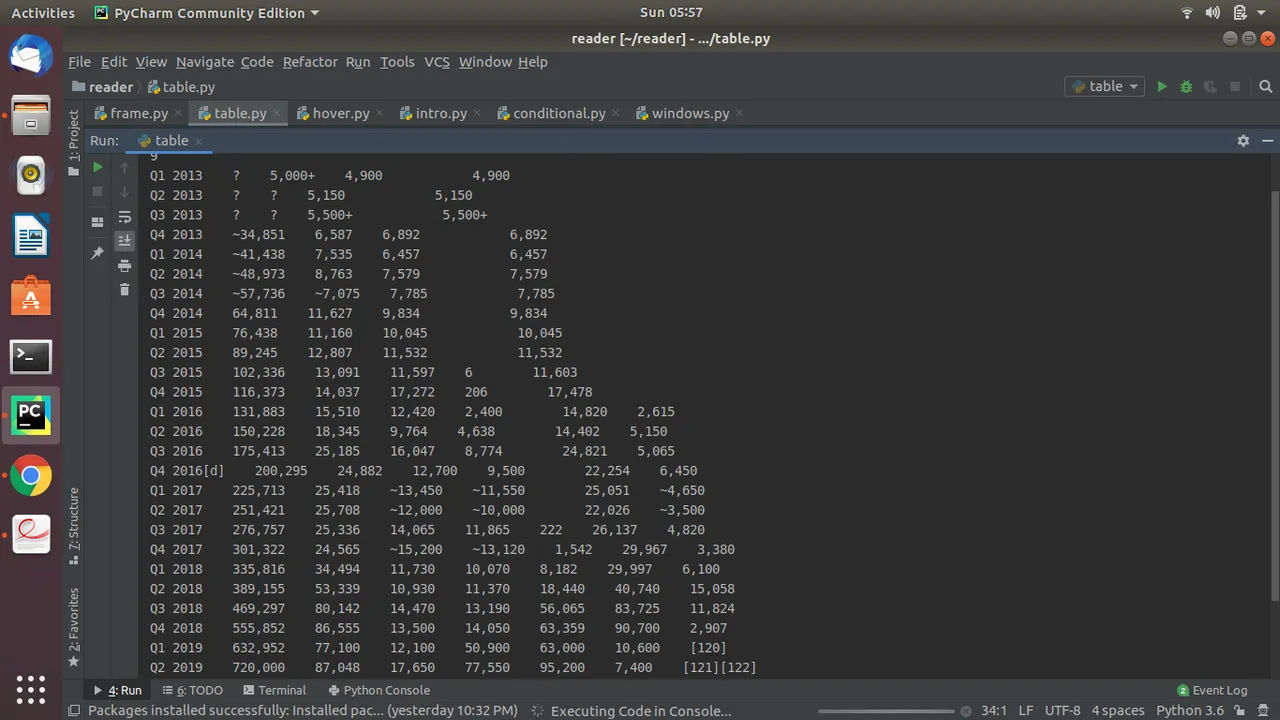1280x720 pixels.
Task: Toggle scroll to end of console output
Action: click(x=124, y=241)
